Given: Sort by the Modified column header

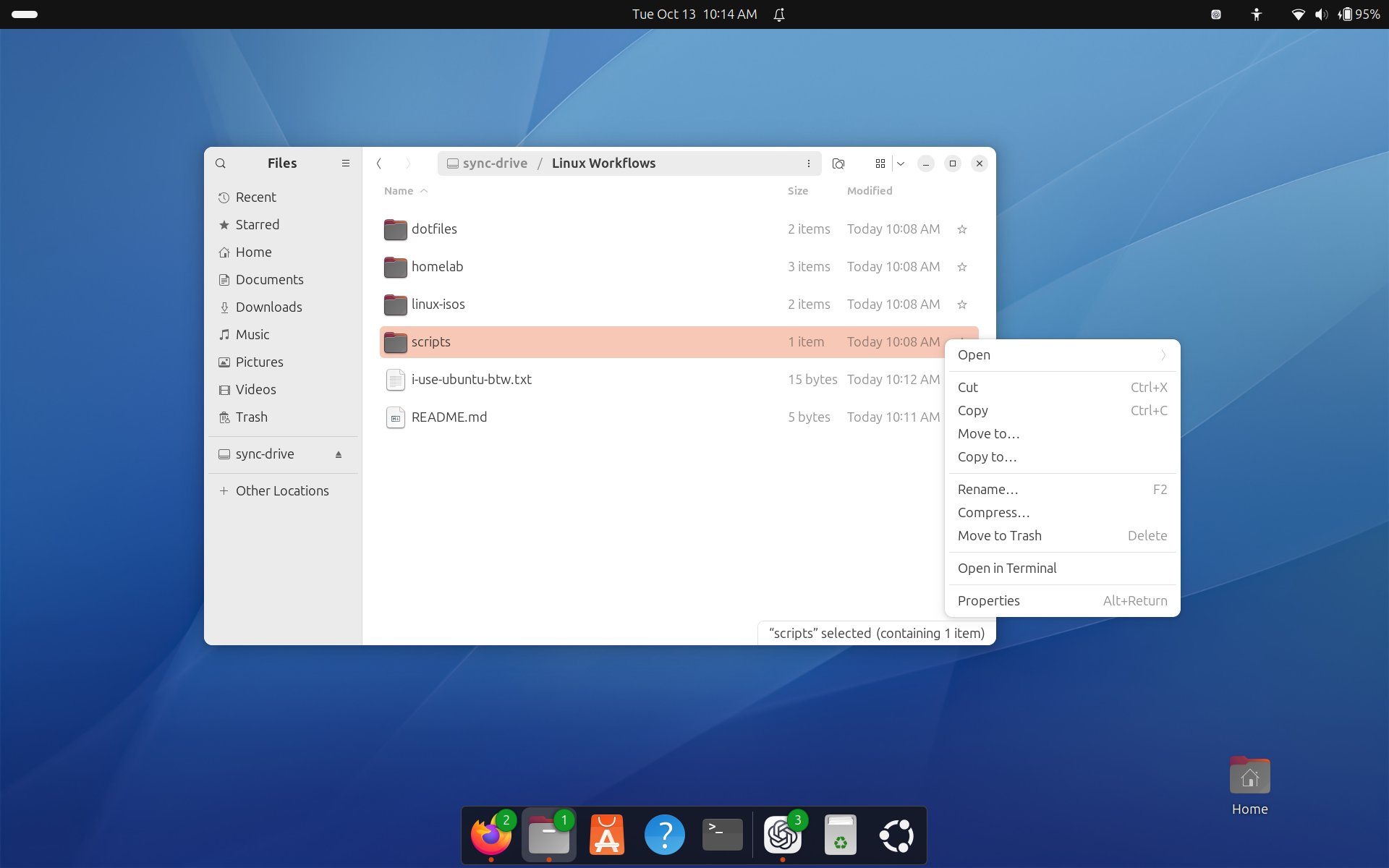Looking at the screenshot, I should tap(870, 191).
